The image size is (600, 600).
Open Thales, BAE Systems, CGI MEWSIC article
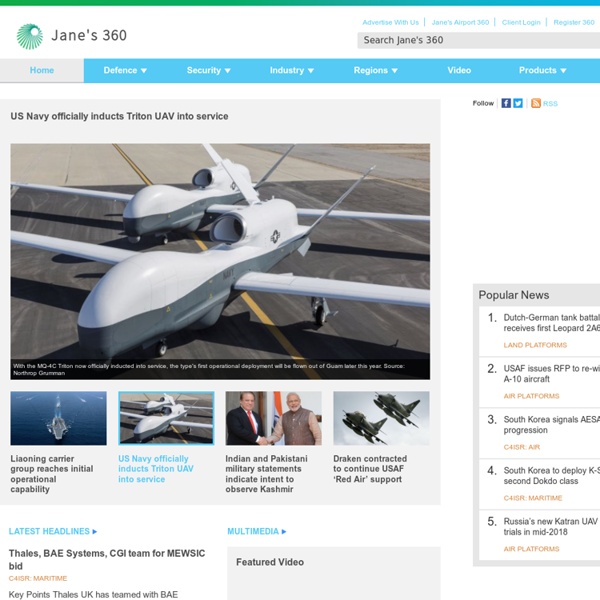pyautogui.click(x=107, y=559)
